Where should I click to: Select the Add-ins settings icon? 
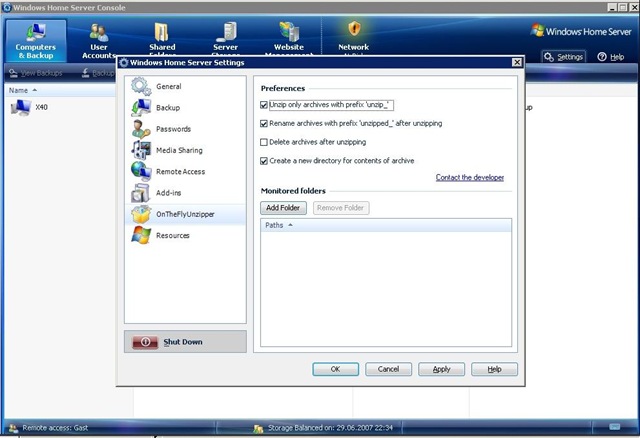coord(141,193)
